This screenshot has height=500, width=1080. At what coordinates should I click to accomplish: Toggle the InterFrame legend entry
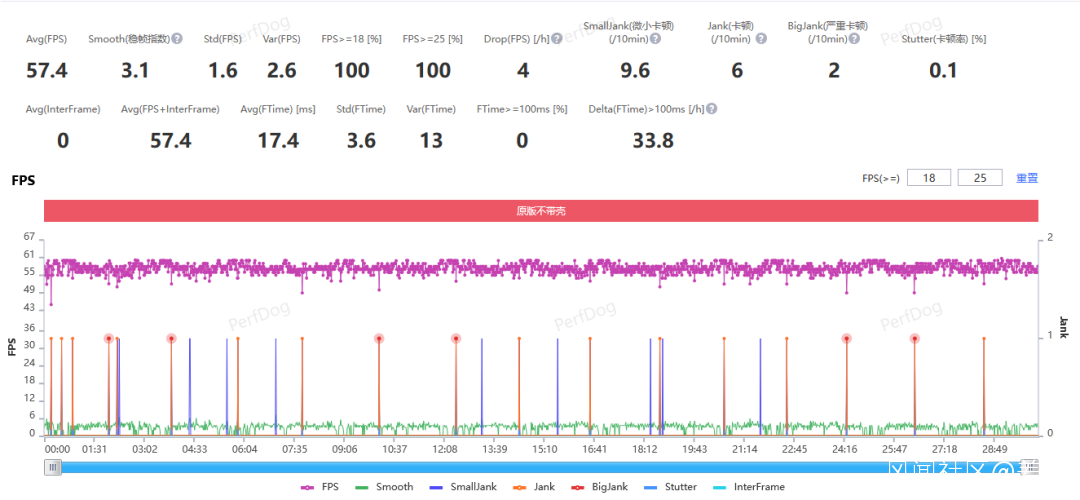[x=748, y=487]
